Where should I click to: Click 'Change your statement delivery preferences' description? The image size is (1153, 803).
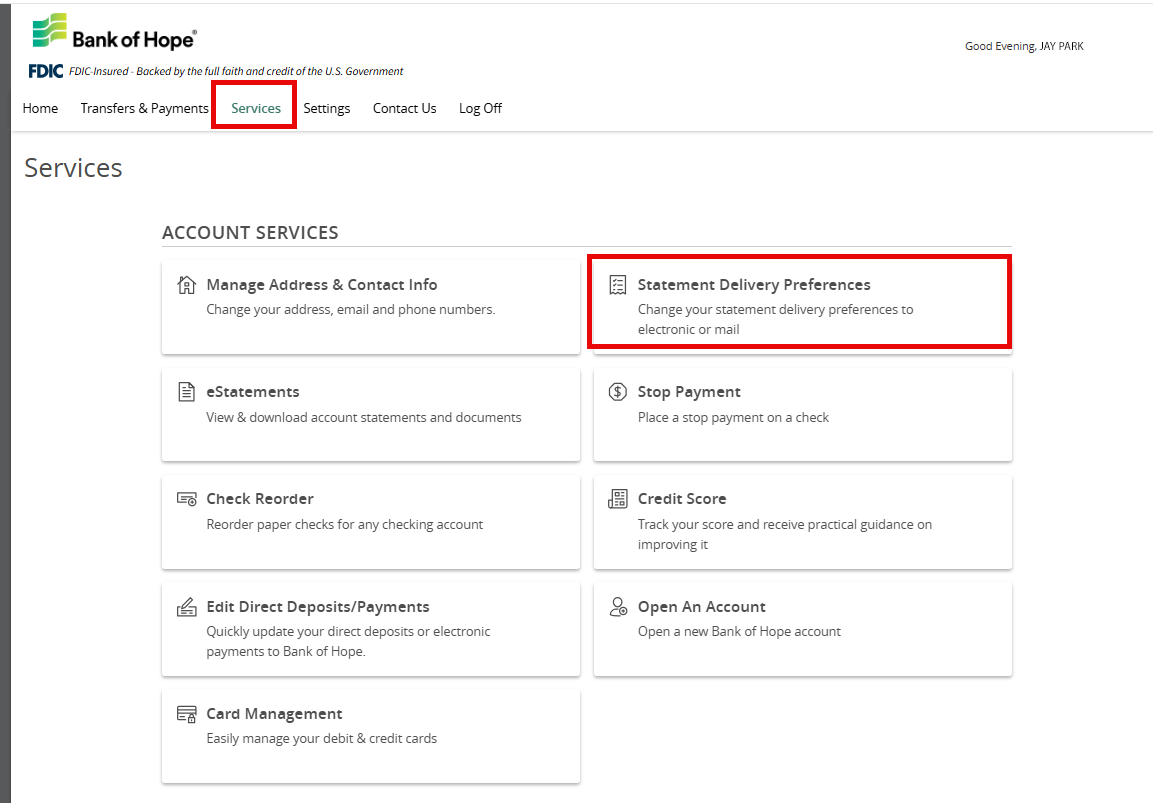[x=776, y=320]
